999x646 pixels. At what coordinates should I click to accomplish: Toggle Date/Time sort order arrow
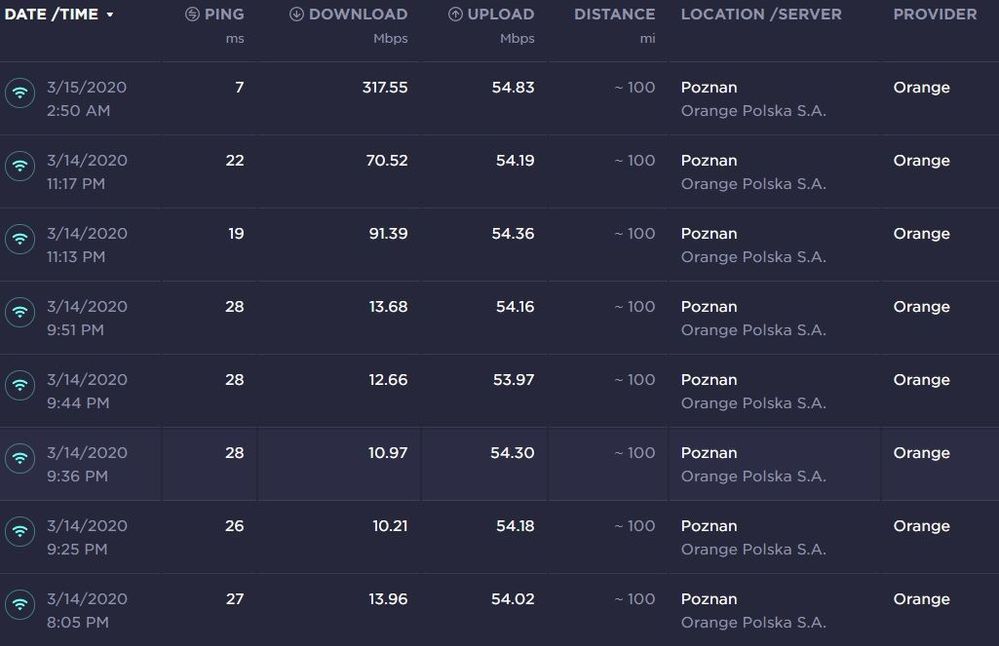tap(110, 15)
